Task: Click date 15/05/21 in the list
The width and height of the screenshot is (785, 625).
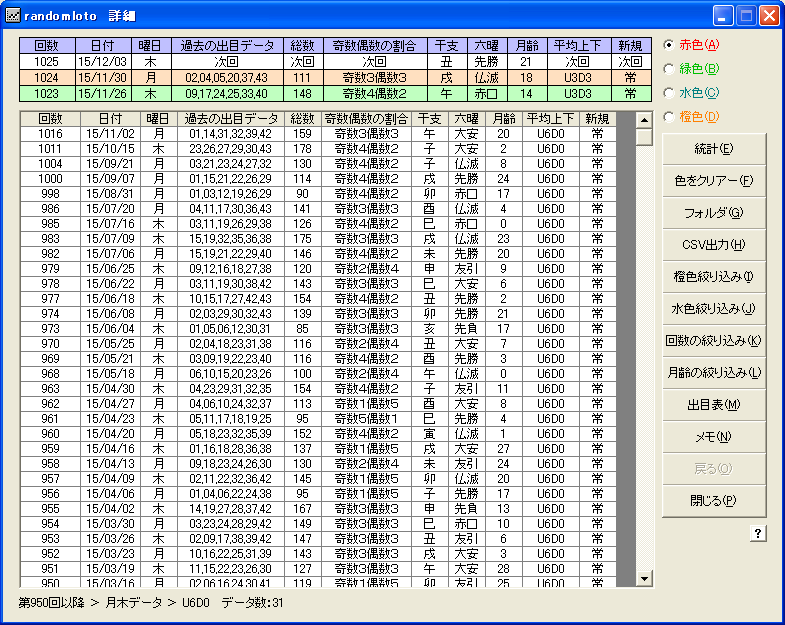Action: pyautogui.click(x=110, y=359)
